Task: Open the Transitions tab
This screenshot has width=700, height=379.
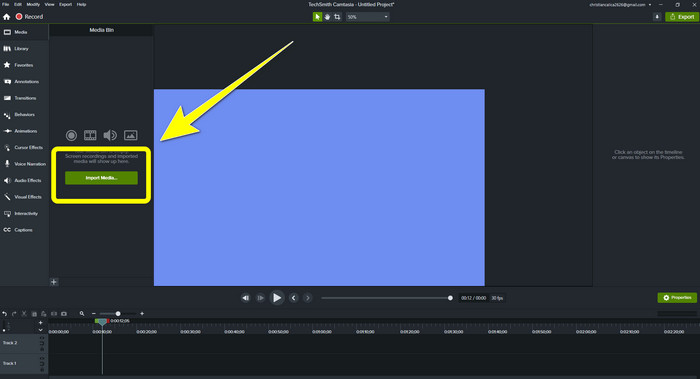Action: [24, 98]
